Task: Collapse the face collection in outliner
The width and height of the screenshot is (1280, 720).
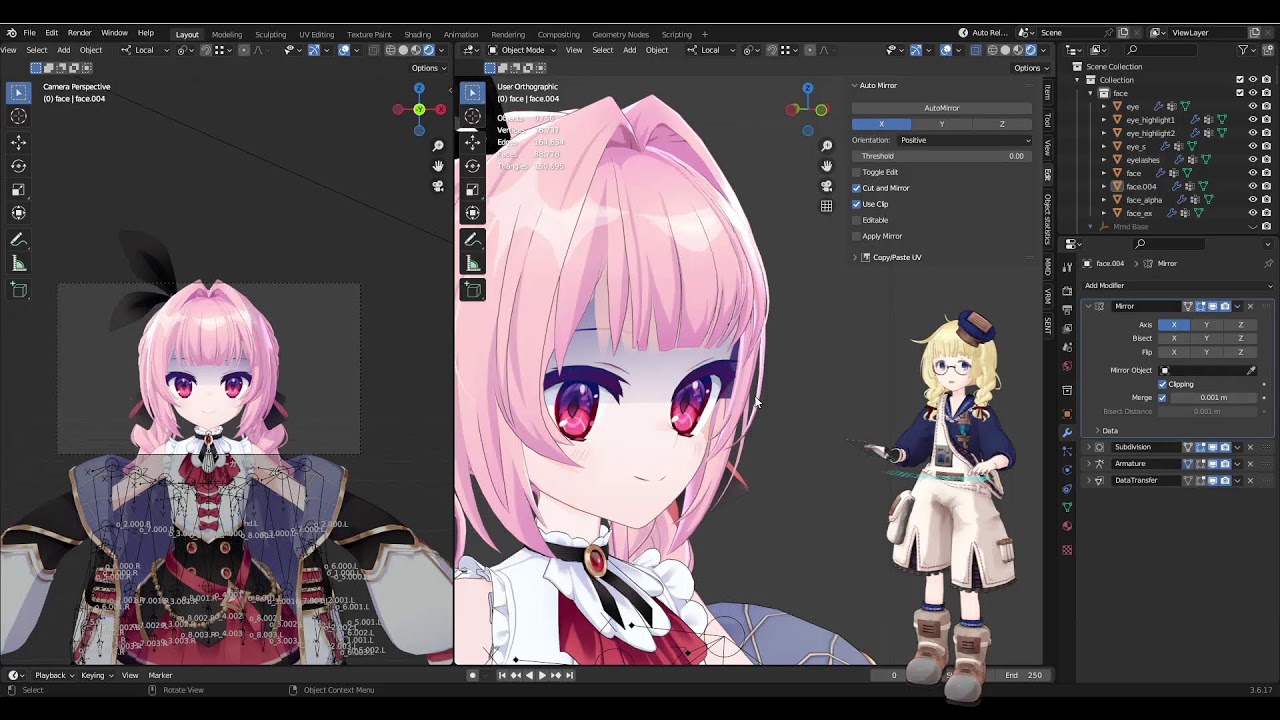Action: pos(1091,93)
